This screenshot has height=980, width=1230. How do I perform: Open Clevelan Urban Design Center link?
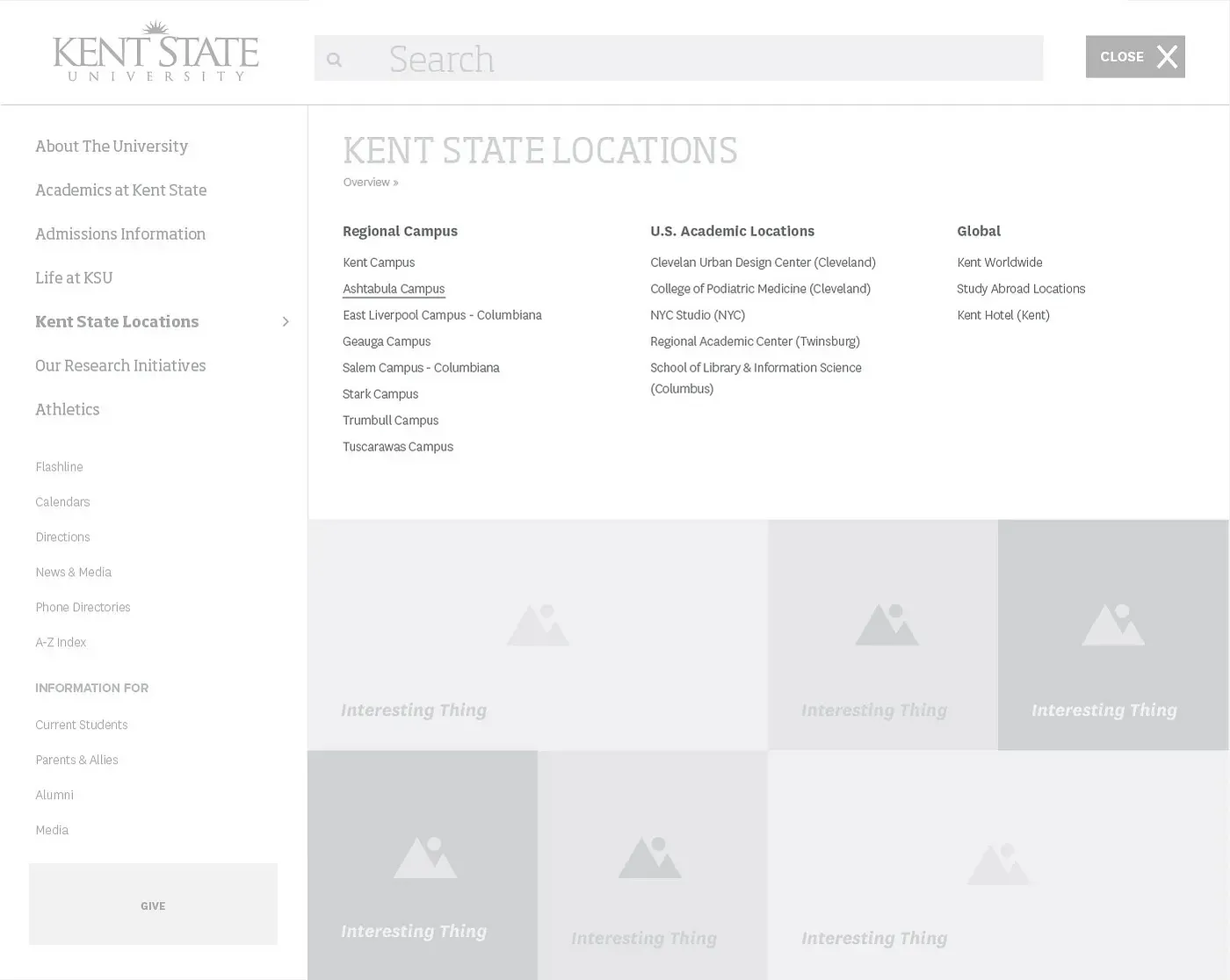coord(763,262)
